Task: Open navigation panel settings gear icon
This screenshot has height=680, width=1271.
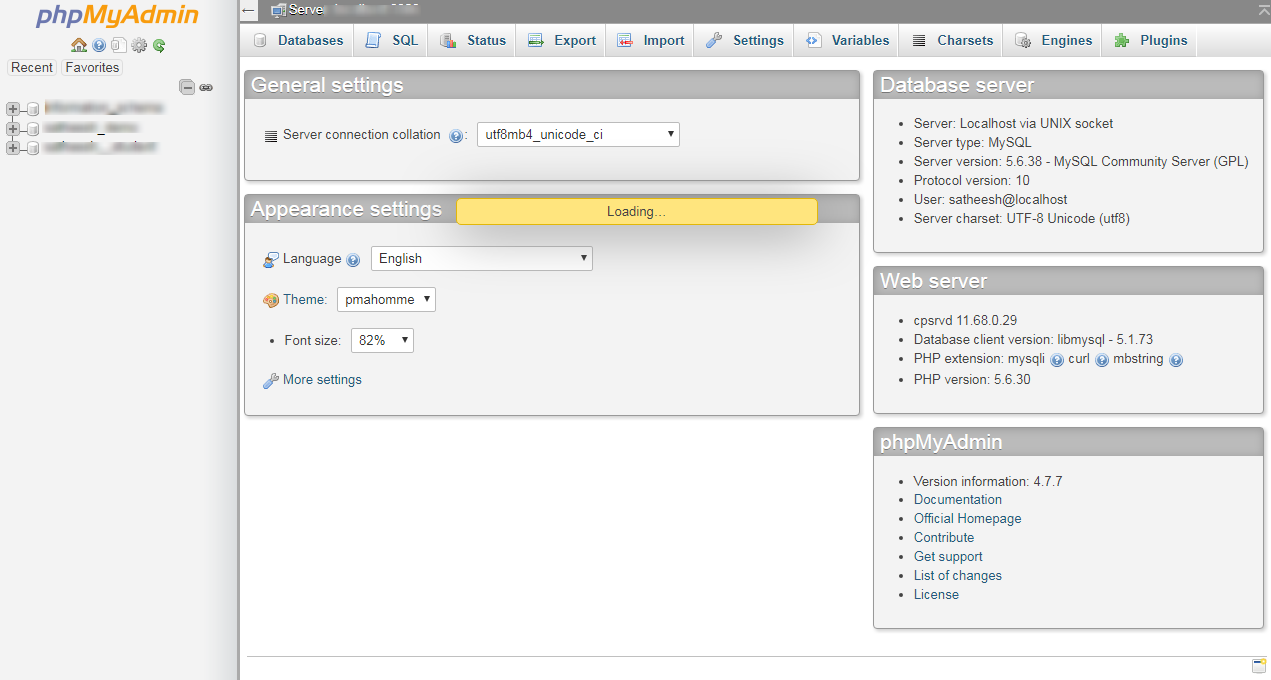Action: pos(139,45)
